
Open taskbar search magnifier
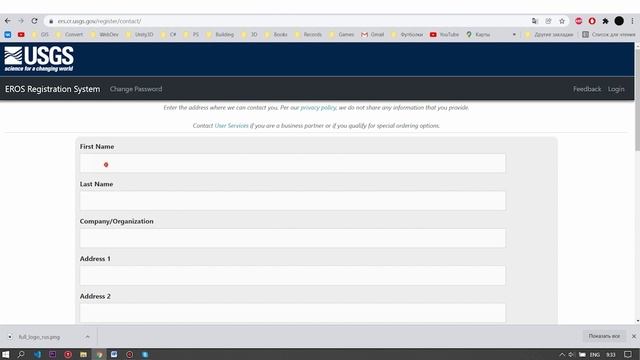point(21,354)
